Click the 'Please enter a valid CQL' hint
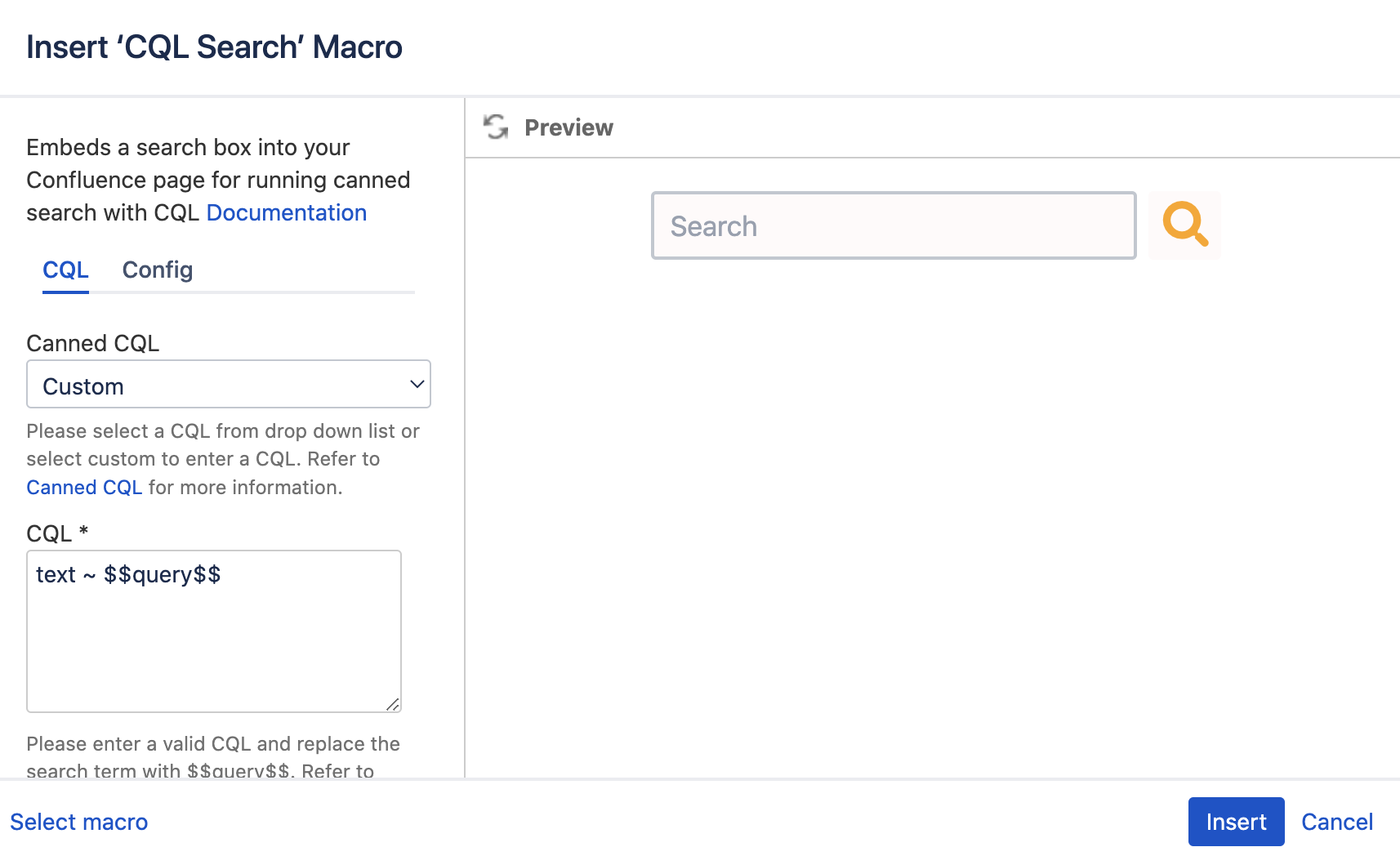 [213, 744]
